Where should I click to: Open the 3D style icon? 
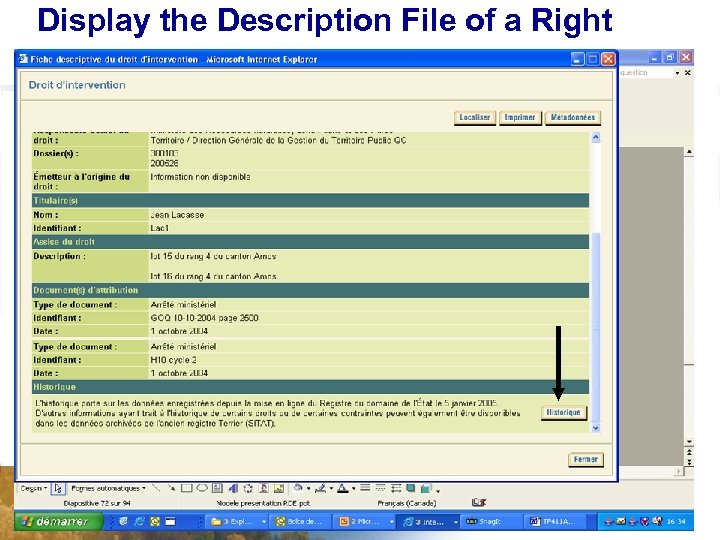tap(426, 488)
